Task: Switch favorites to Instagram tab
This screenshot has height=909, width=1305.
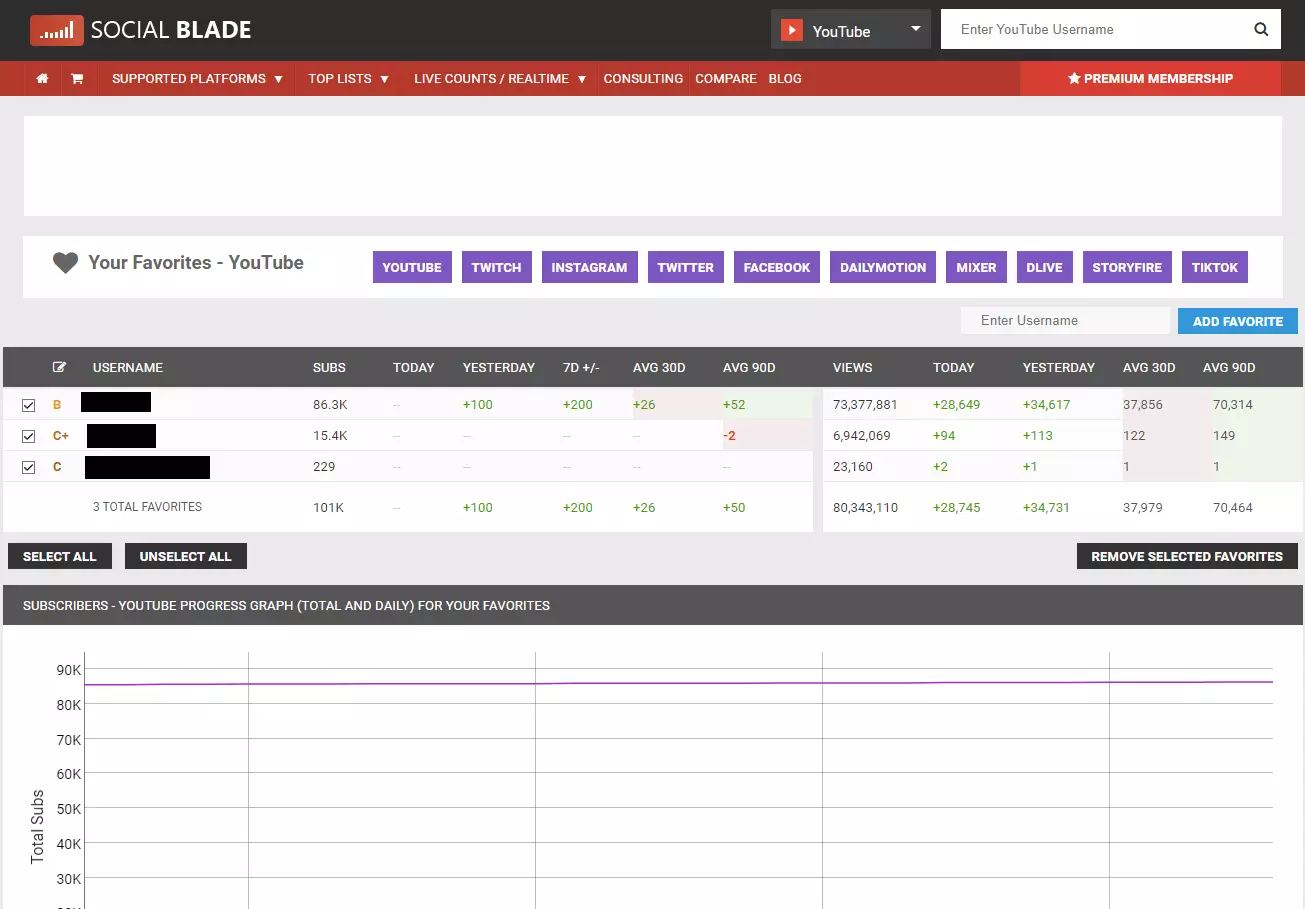Action: (589, 267)
